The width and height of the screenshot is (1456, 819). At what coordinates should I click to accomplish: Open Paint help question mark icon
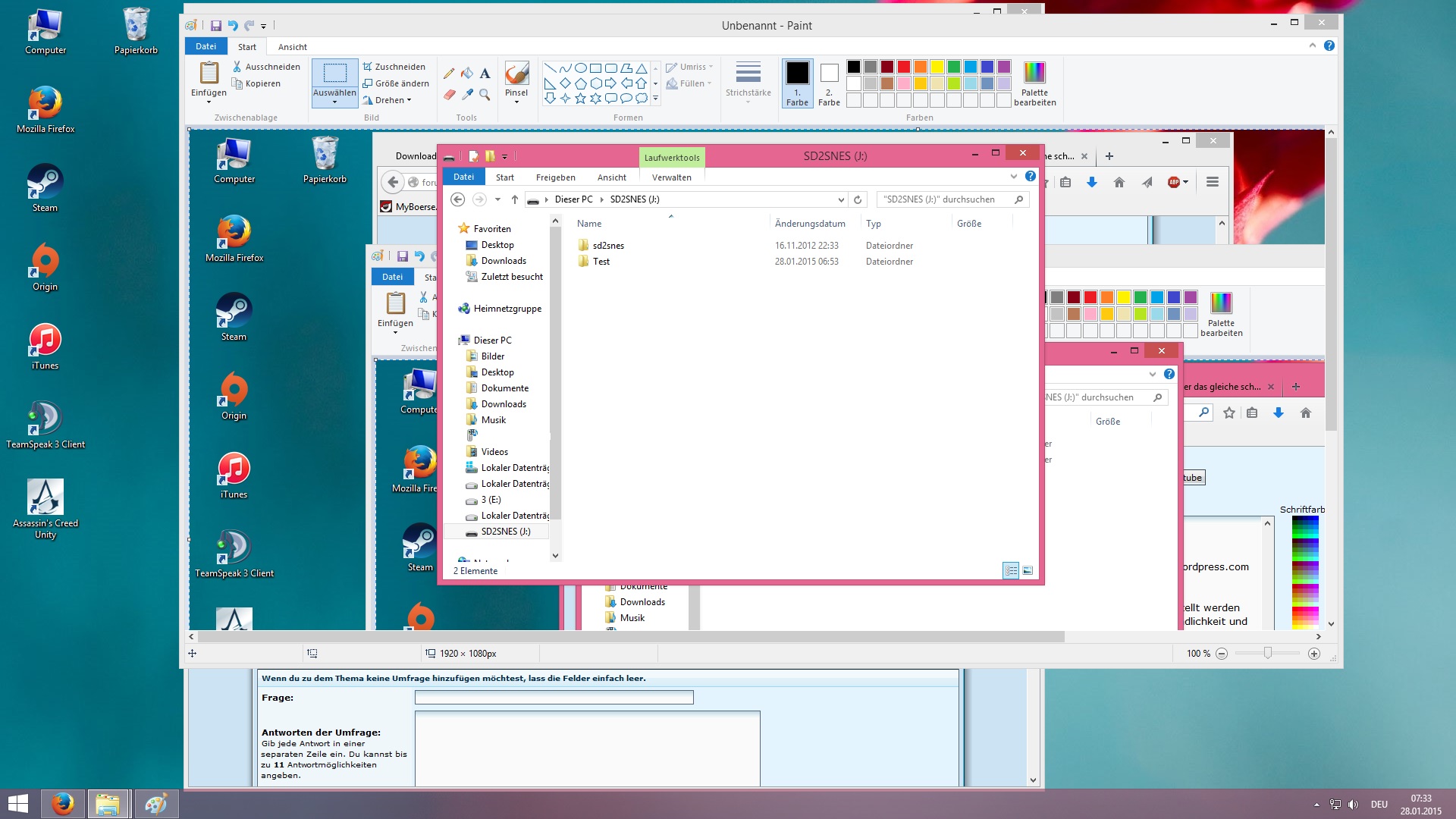pyautogui.click(x=1329, y=45)
